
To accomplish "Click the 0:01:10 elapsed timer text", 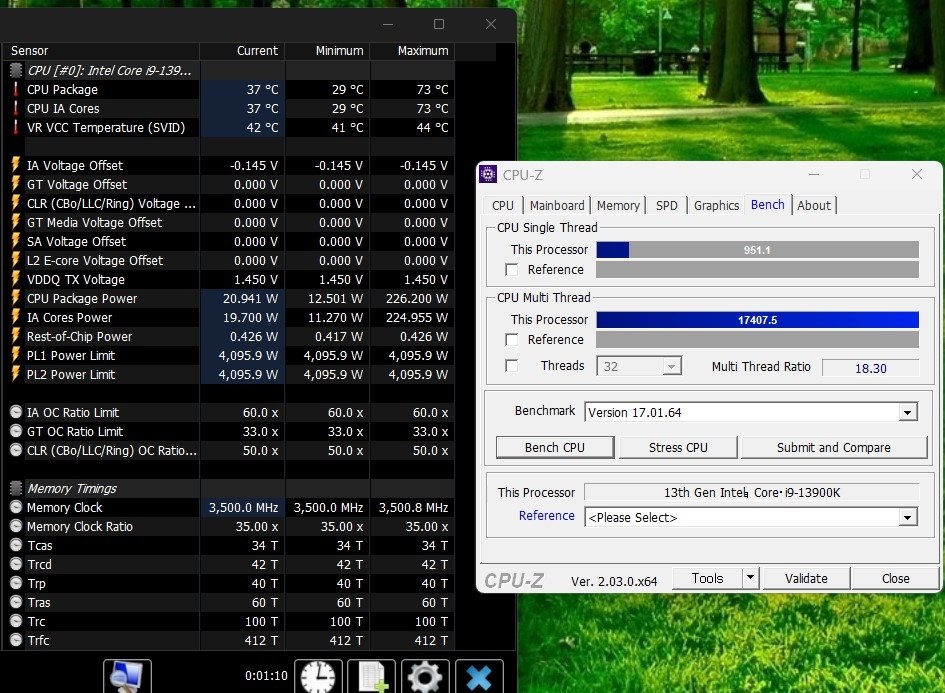I will click(266, 676).
